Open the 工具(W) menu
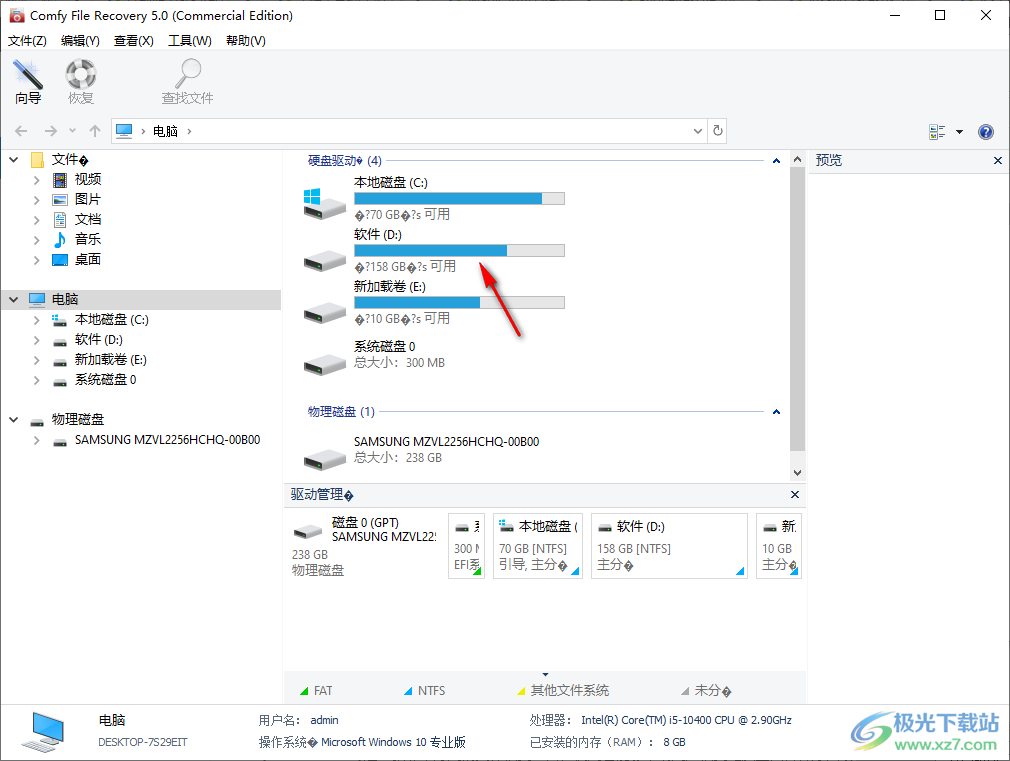1010x761 pixels. (x=189, y=41)
